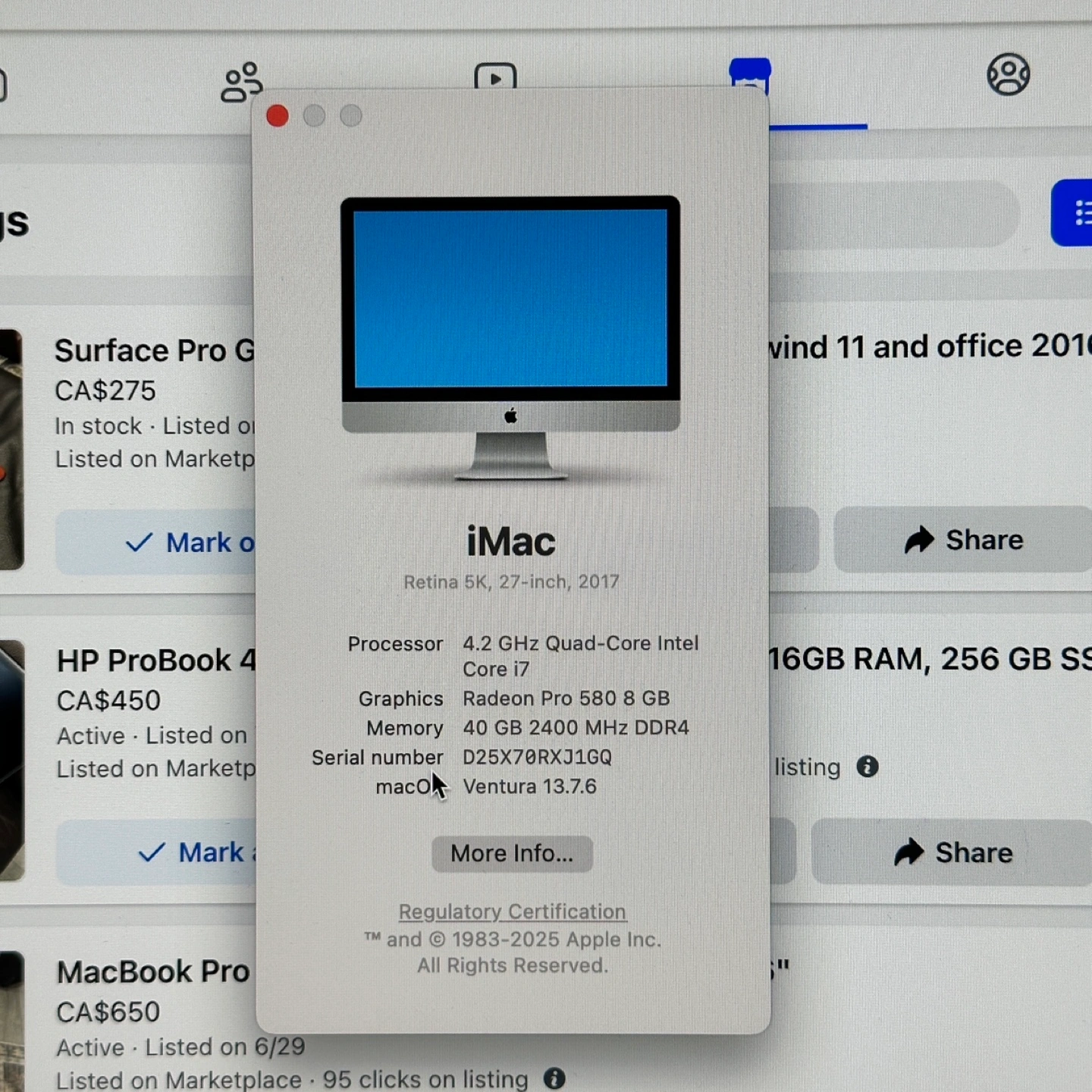Open the HP ProBook listing thumbnail
The image size is (1092, 1092).
point(12,761)
